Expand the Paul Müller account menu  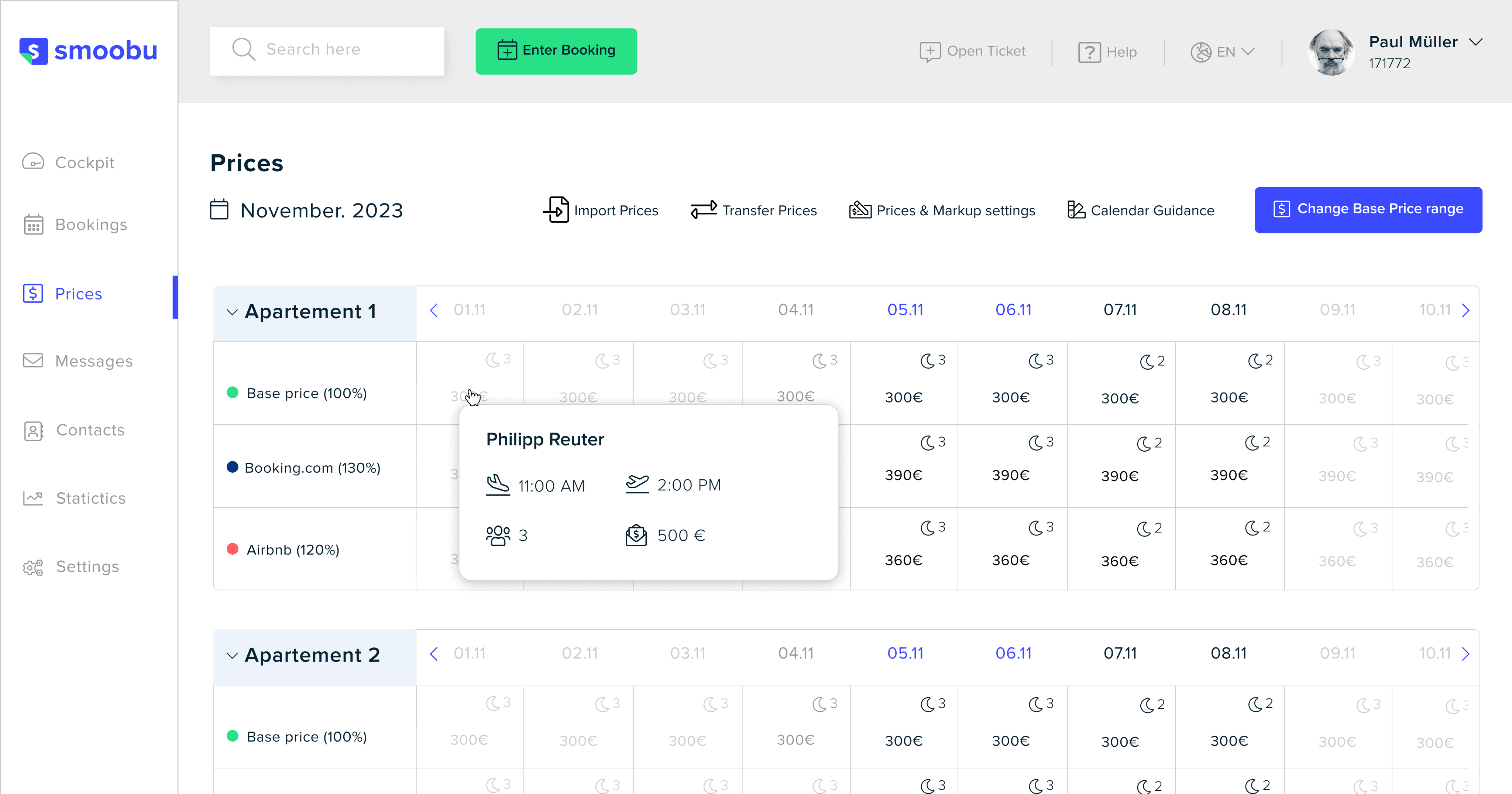point(1475,42)
